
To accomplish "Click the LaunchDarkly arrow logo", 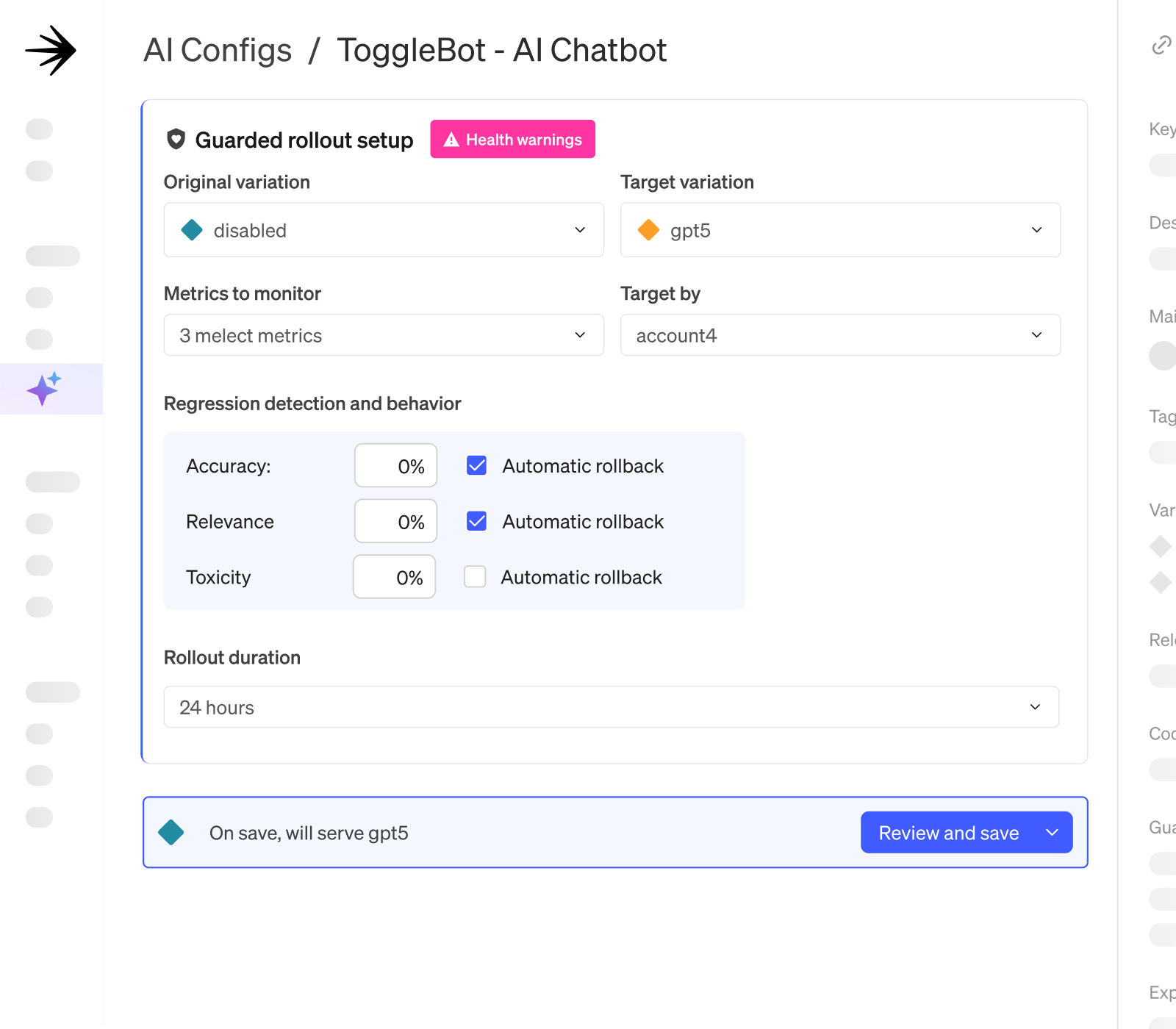I will pyautogui.click(x=51, y=50).
